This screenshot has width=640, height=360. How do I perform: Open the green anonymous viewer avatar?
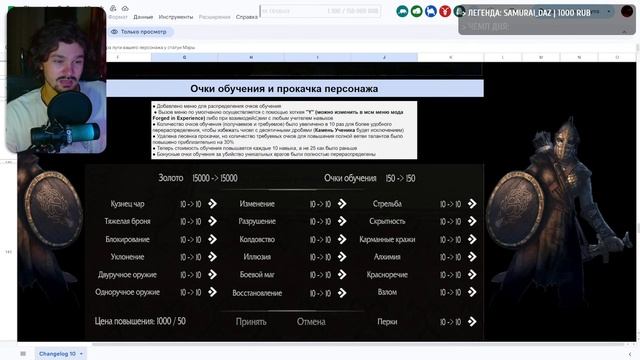coord(416,11)
